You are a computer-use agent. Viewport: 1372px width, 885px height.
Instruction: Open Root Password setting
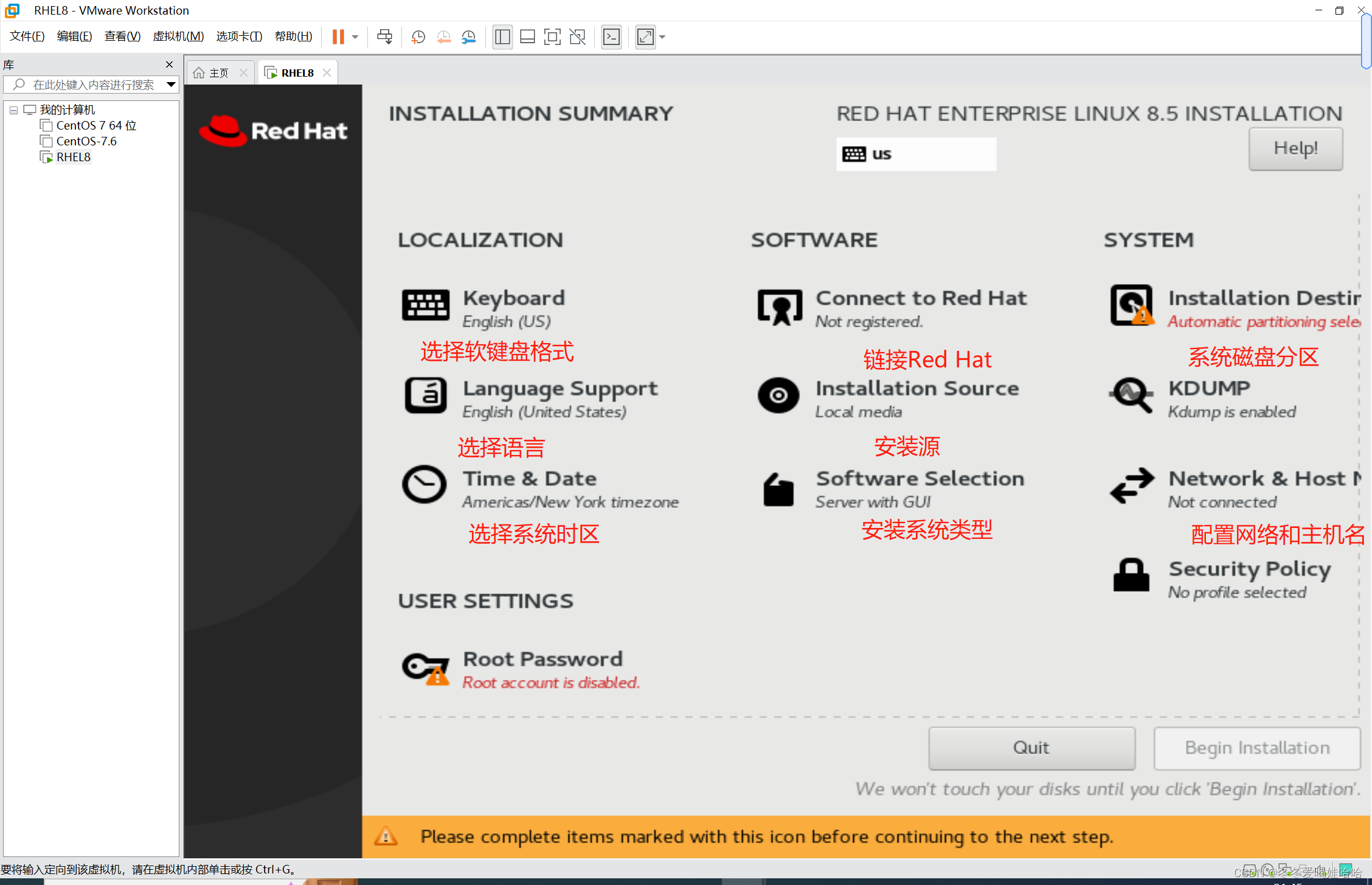click(x=521, y=670)
